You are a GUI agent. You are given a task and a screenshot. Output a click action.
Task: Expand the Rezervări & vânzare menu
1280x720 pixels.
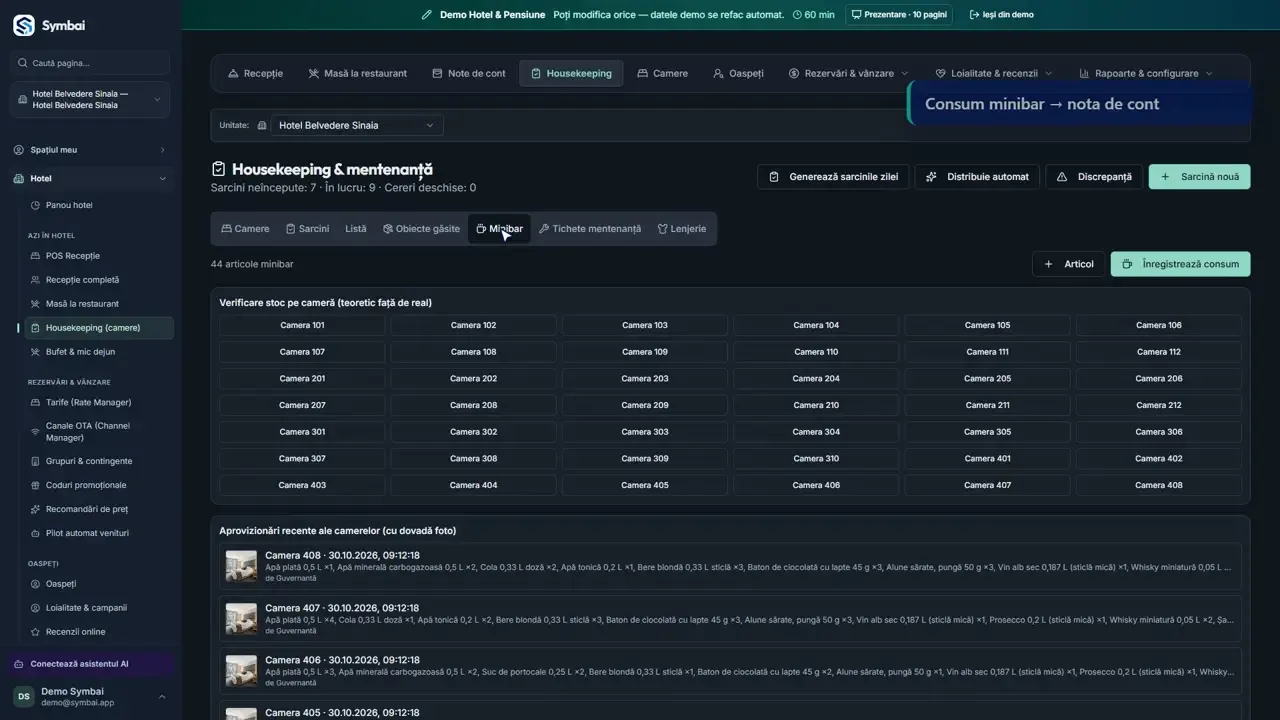click(x=848, y=74)
